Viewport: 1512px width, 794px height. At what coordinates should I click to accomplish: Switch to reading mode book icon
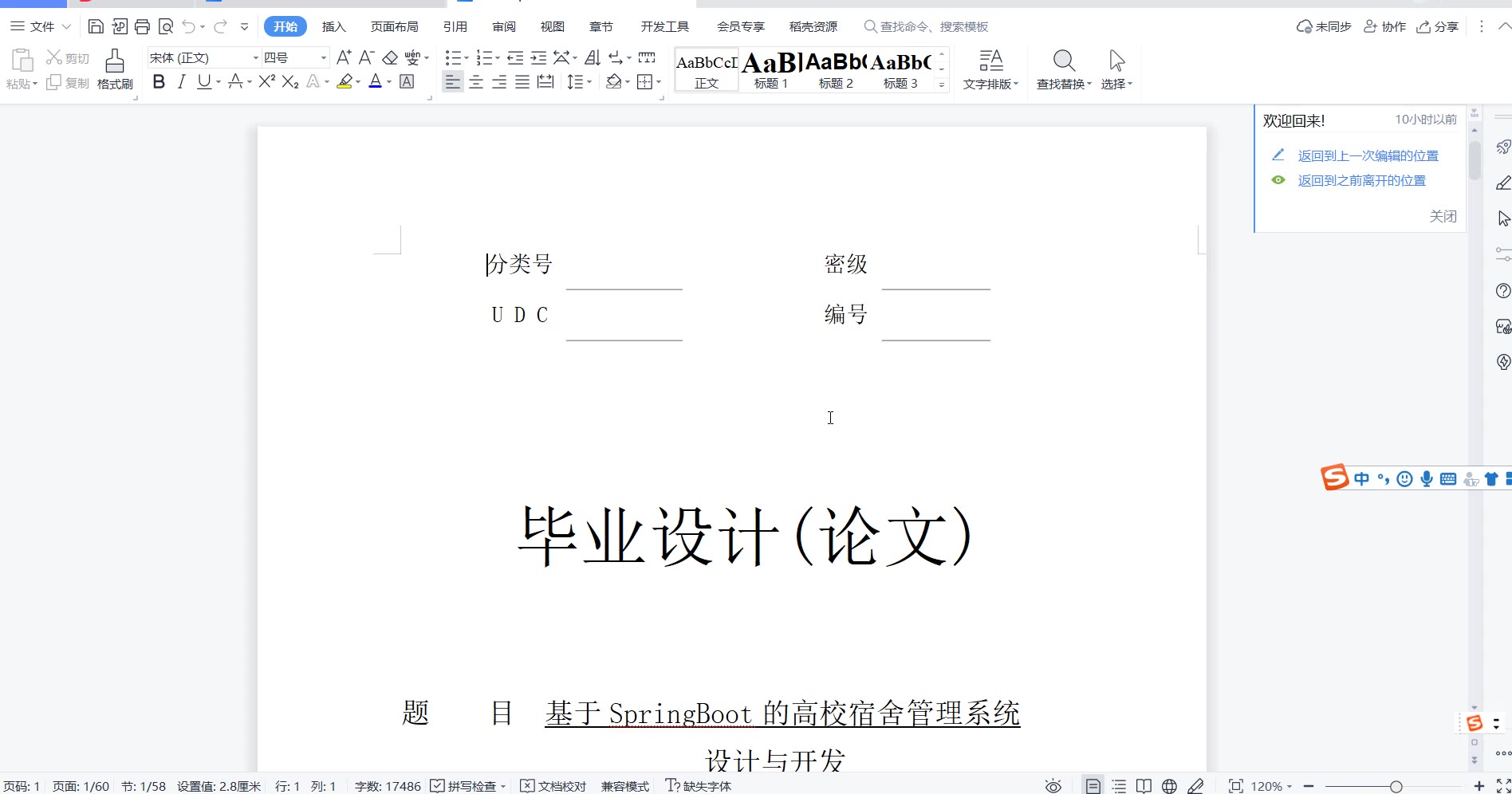(x=1144, y=786)
